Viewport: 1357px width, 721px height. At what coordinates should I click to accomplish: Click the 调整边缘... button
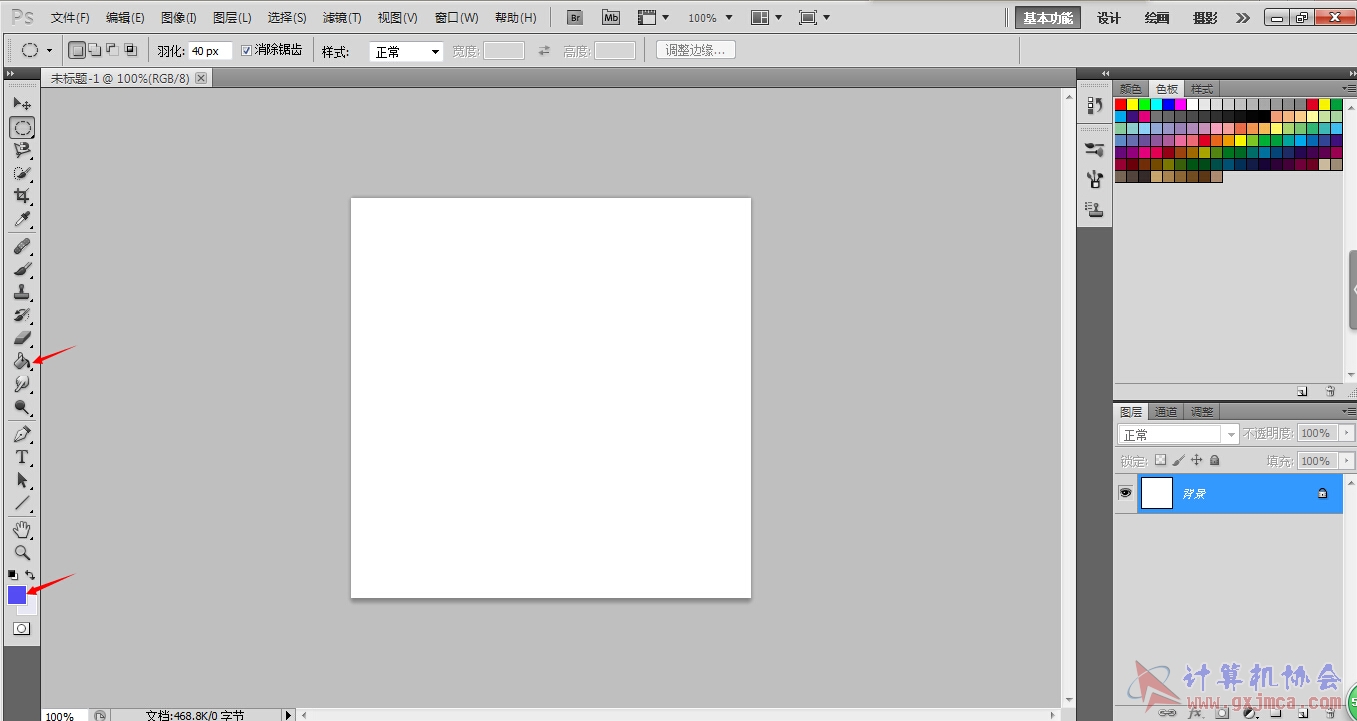click(696, 50)
